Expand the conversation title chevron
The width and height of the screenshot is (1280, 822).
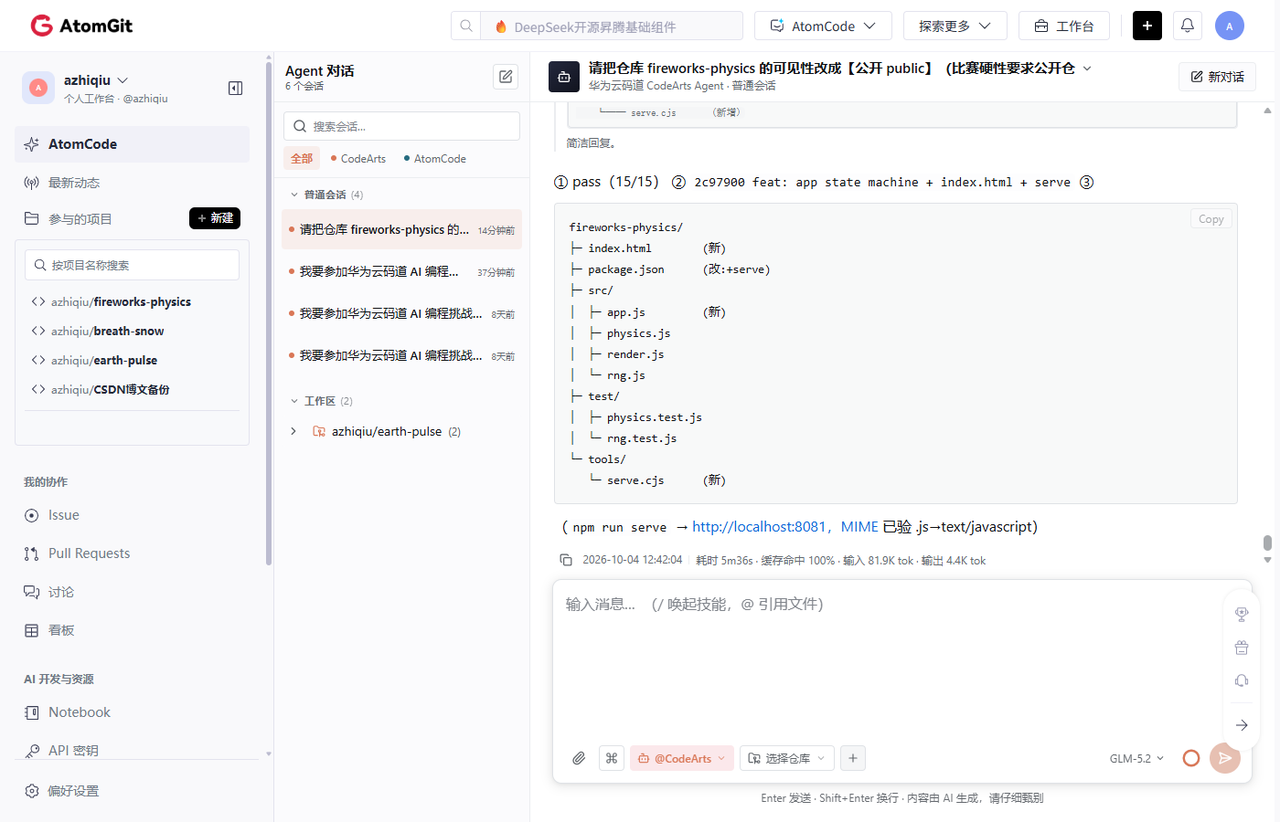point(1088,68)
